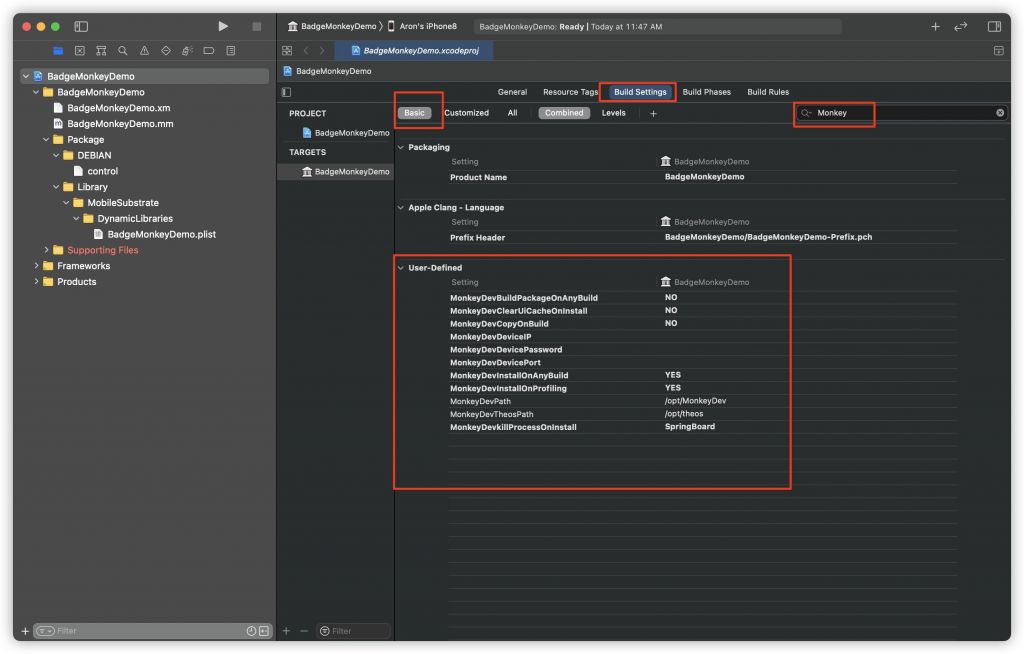Select the All settings filter

pos(513,113)
